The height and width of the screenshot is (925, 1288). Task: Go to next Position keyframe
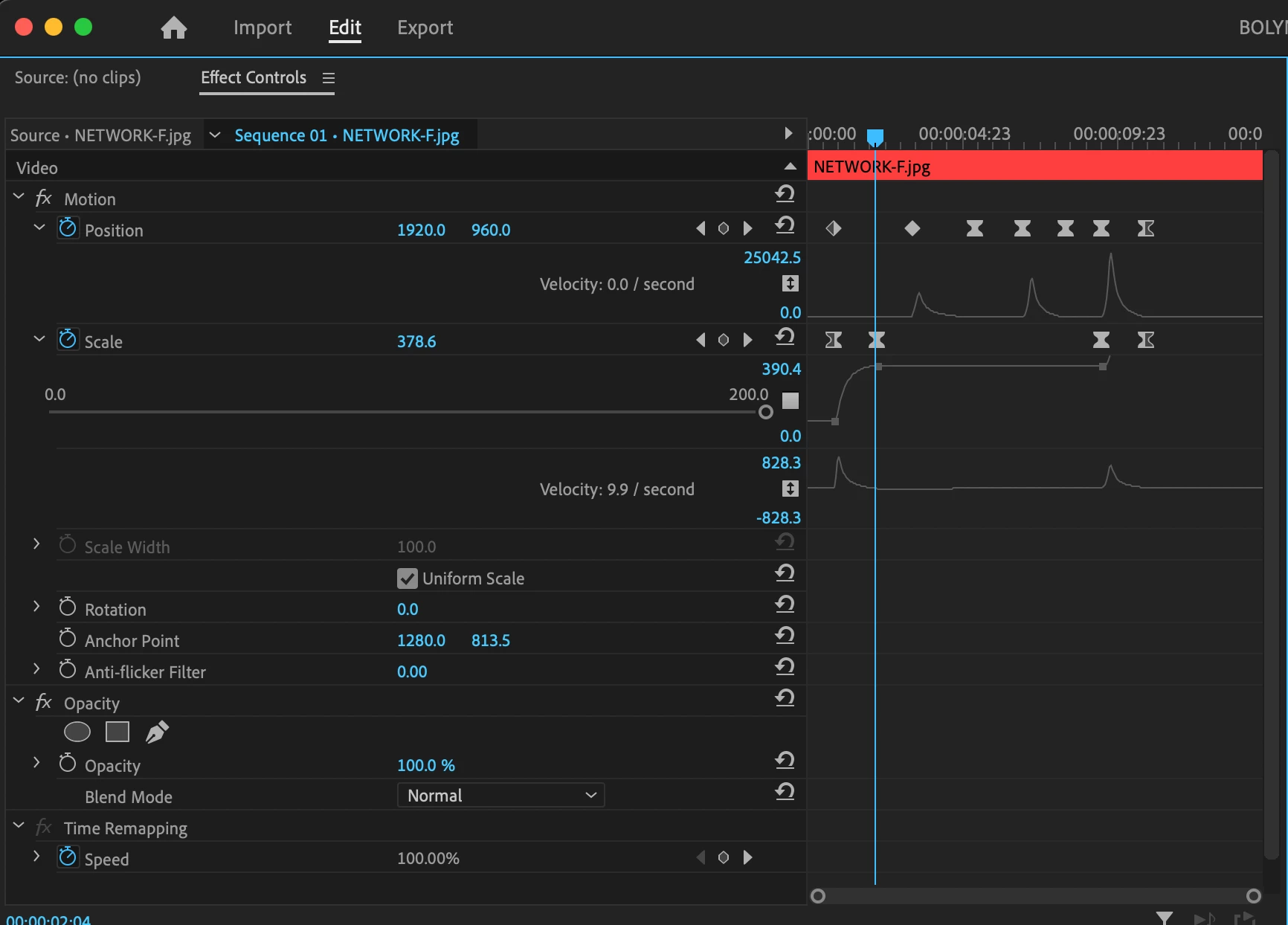tap(747, 228)
